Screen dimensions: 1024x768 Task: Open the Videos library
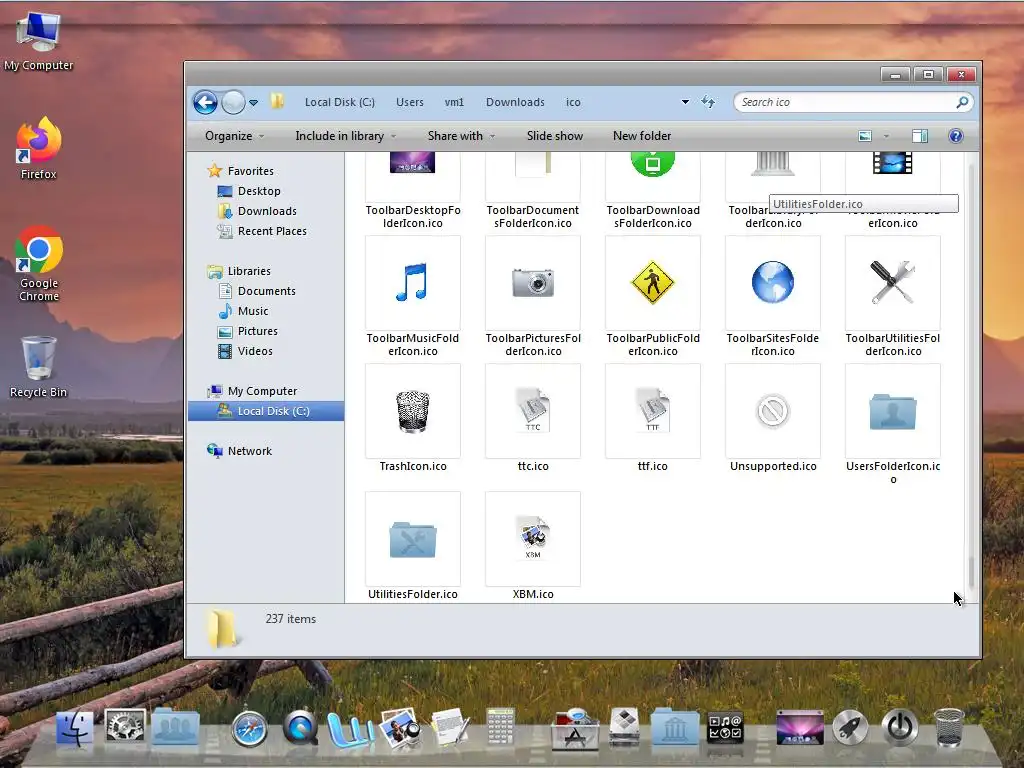[x=255, y=351]
